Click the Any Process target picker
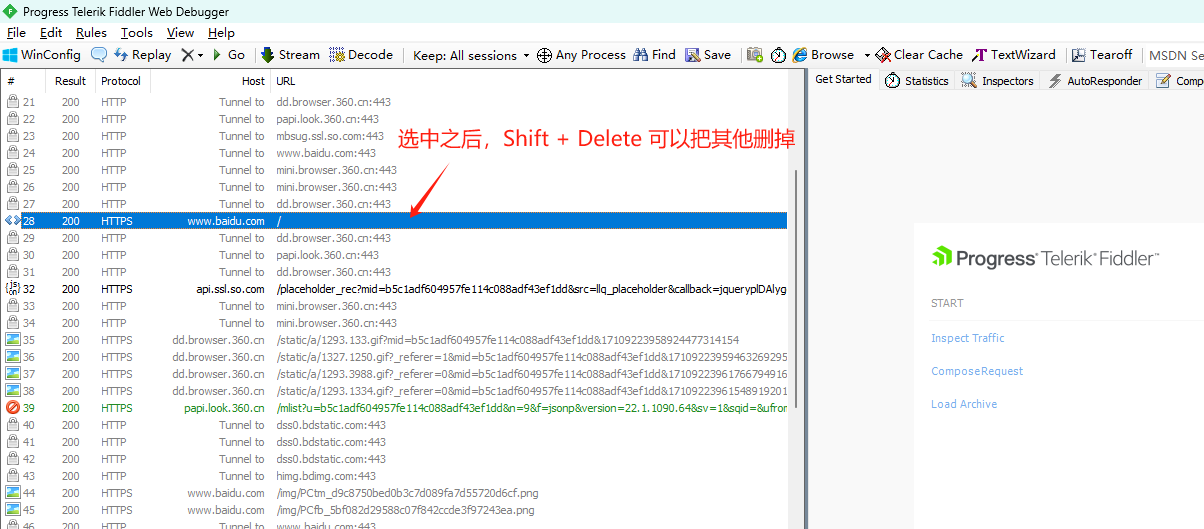 point(581,55)
